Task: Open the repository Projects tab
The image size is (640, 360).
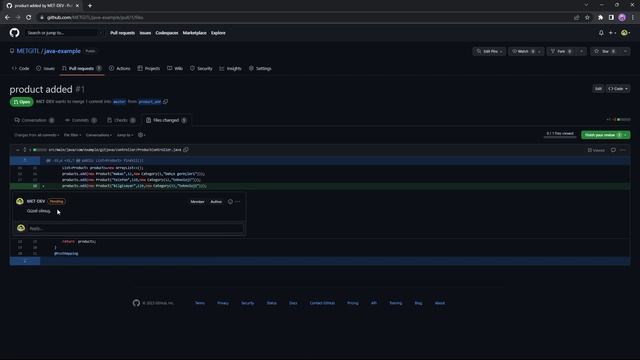Action: pos(149,69)
